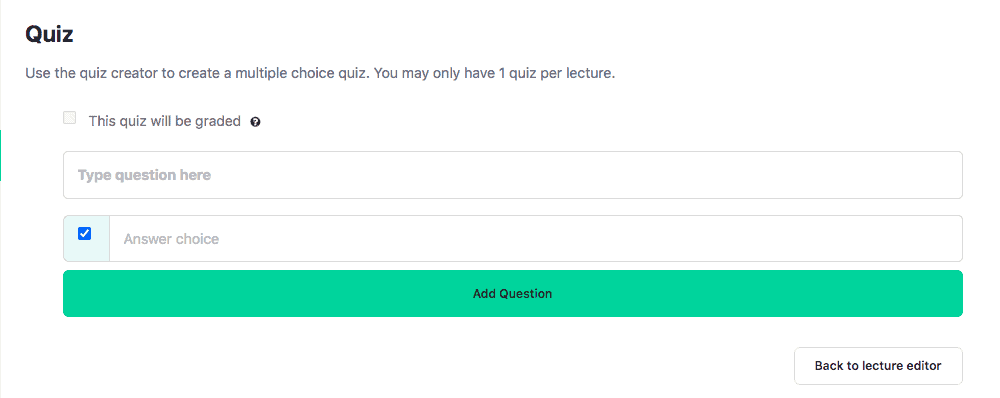Click the light blue cell around answer checkbox
1000x398 pixels.
(87, 239)
